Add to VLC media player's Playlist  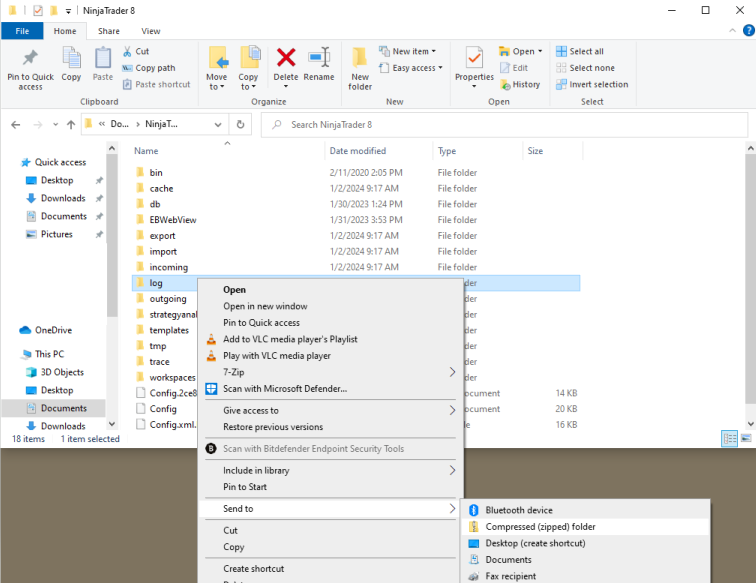point(330,339)
